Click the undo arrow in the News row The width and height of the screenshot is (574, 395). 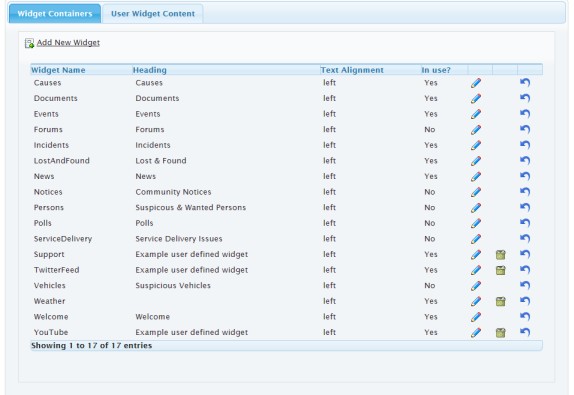(525, 176)
